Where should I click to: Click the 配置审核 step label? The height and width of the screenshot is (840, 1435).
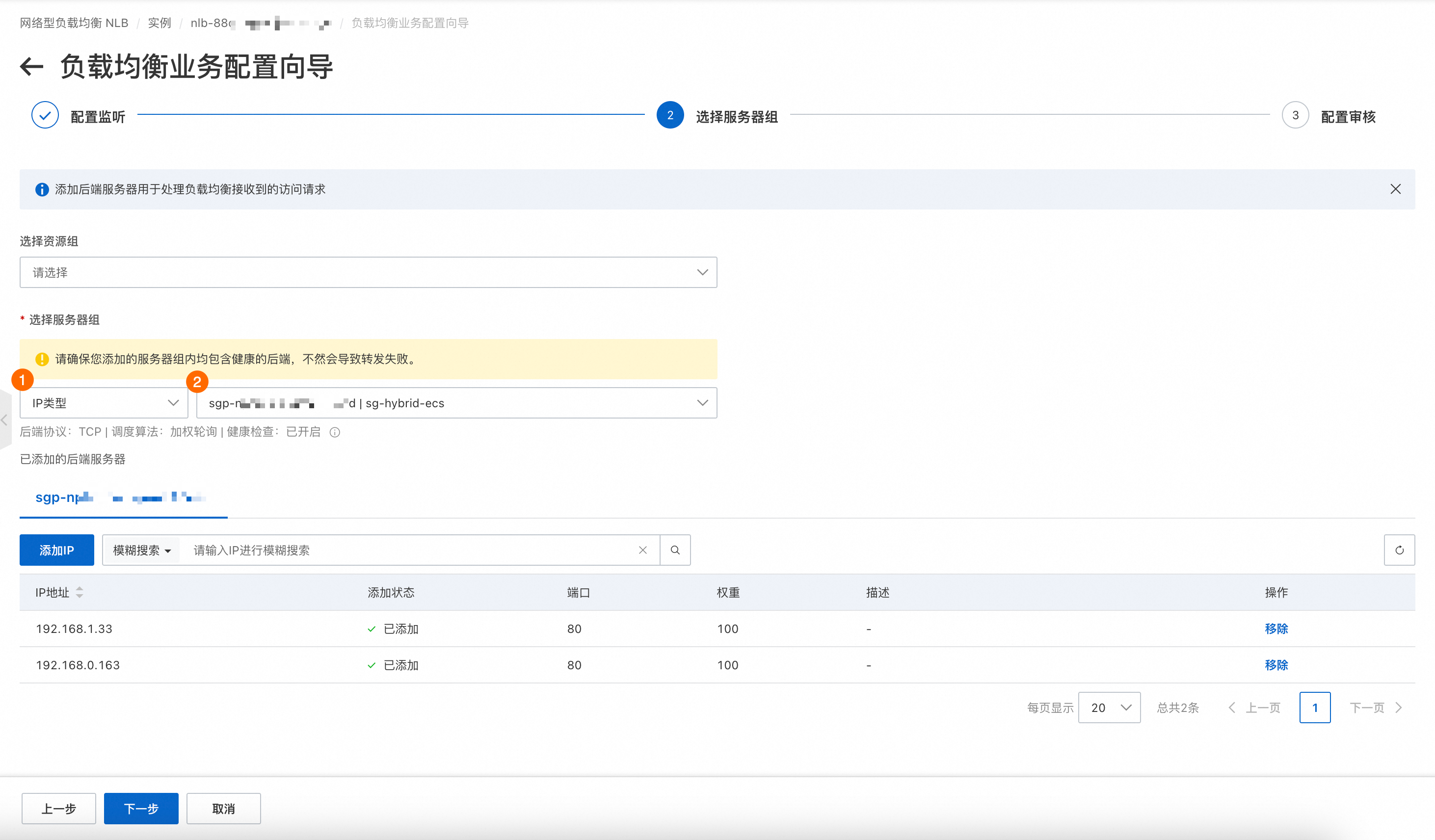1348,117
